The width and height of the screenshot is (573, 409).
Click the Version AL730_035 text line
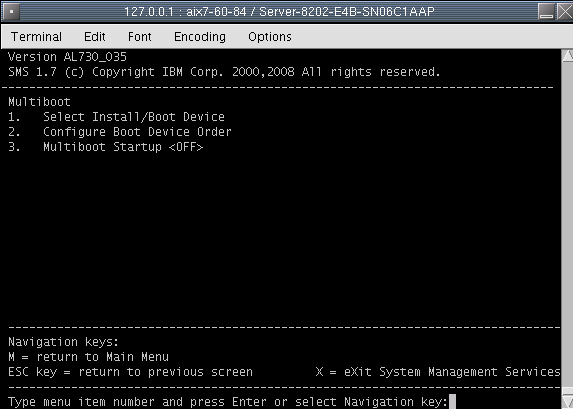point(67,57)
